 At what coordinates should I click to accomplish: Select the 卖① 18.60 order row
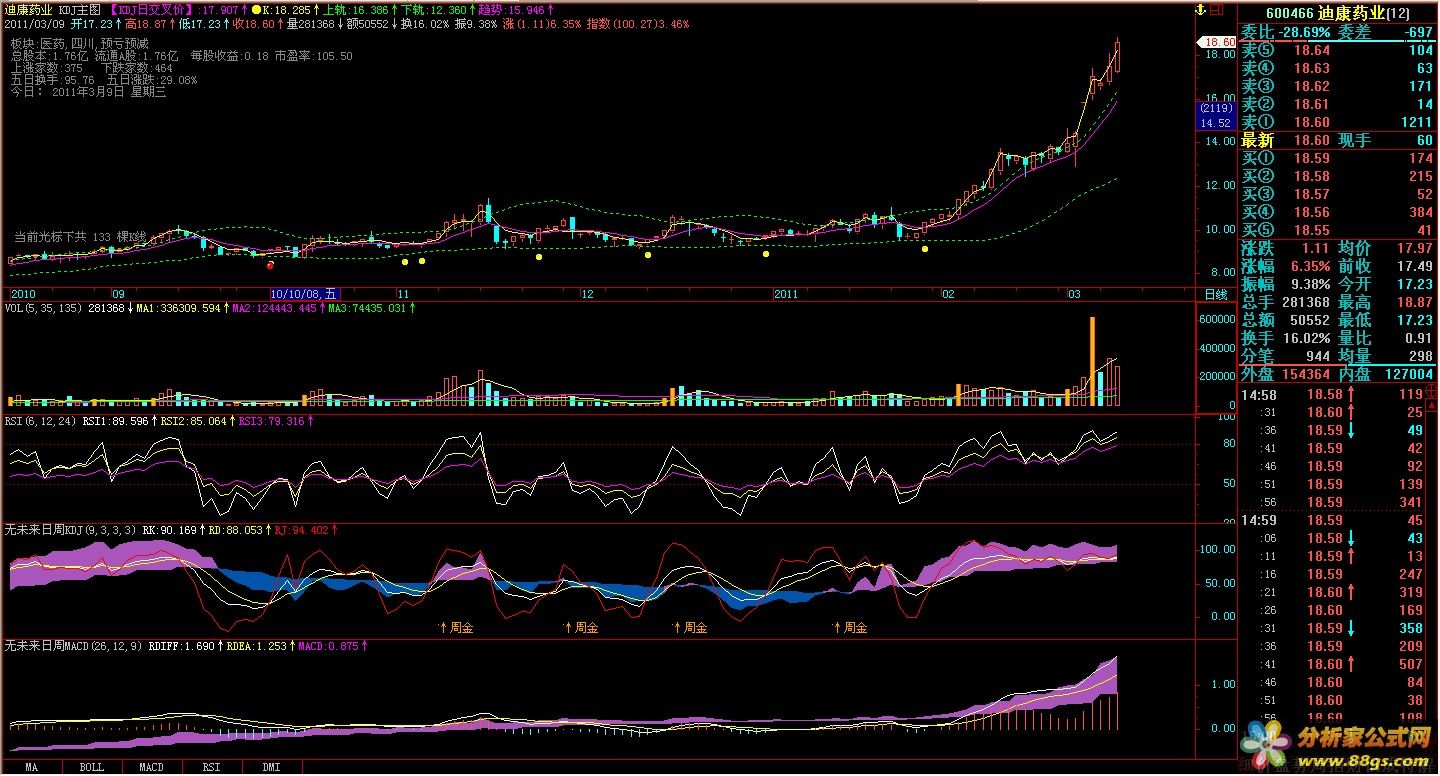click(x=1338, y=122)
